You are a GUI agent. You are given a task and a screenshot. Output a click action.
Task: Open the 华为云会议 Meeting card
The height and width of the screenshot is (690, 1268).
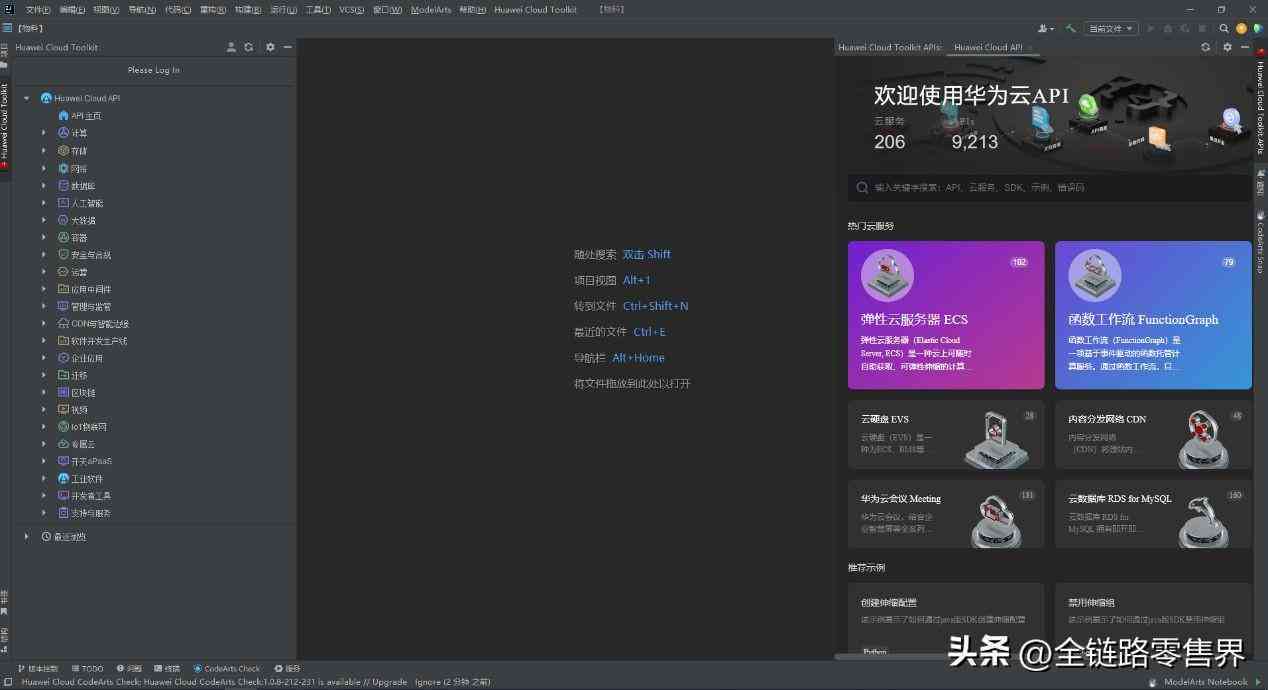(946, 514)
